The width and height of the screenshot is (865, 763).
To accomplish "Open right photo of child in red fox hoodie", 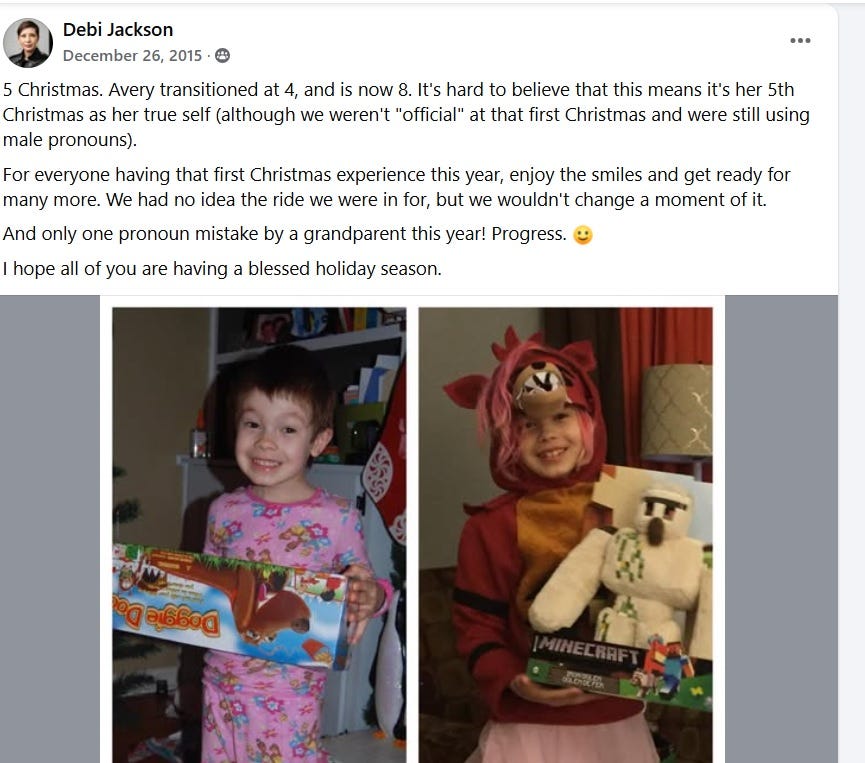I will point(565,535).
